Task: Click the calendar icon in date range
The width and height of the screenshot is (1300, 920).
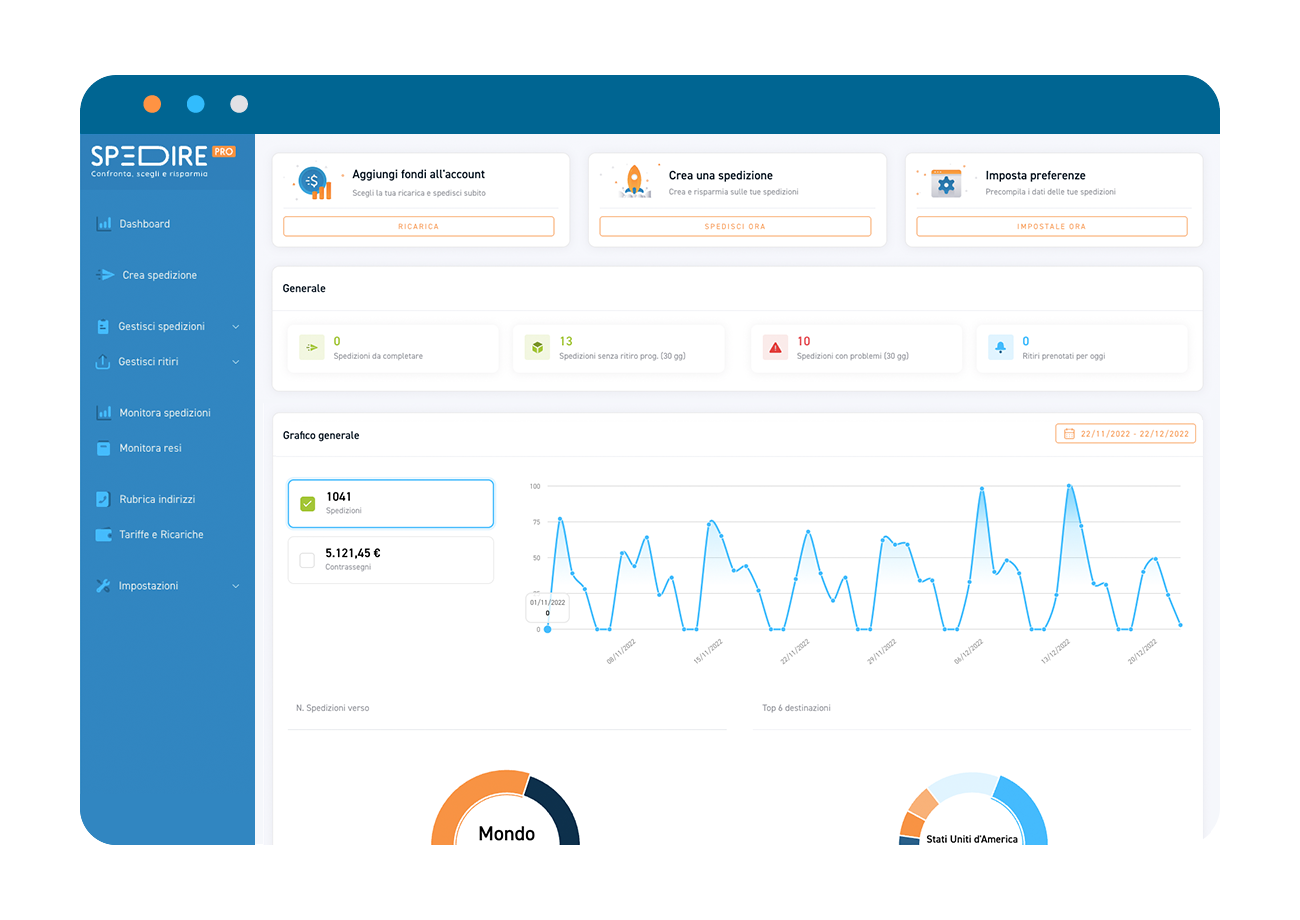Action: click(x=1069, y=434)
